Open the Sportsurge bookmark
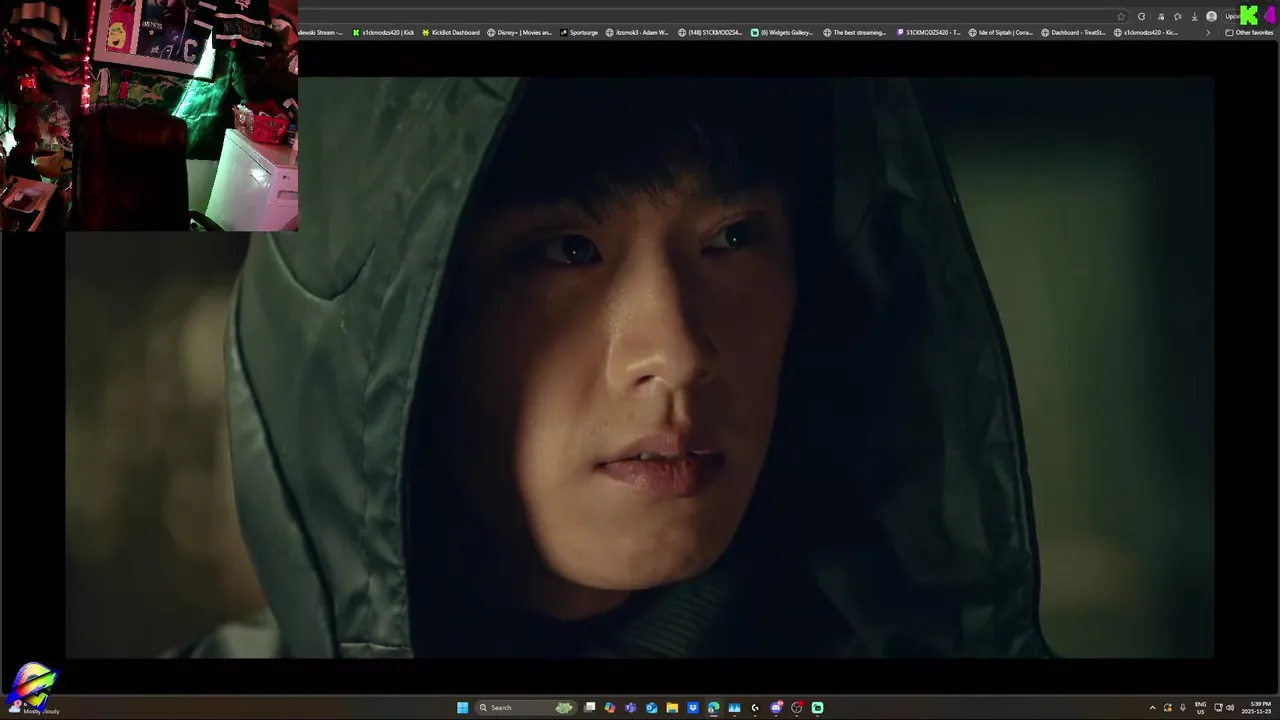The height and width of the screenshot is (720, 1280). (579, 32)
